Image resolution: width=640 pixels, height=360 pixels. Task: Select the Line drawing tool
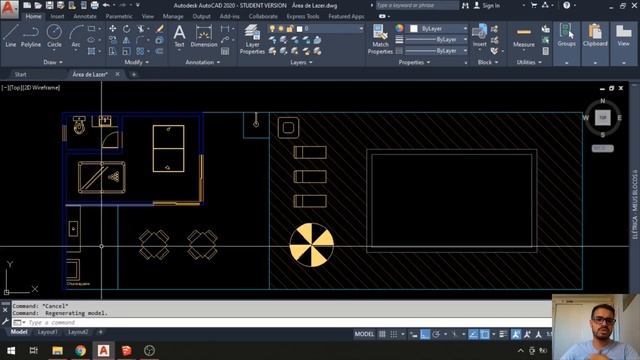tap(11, 36)
